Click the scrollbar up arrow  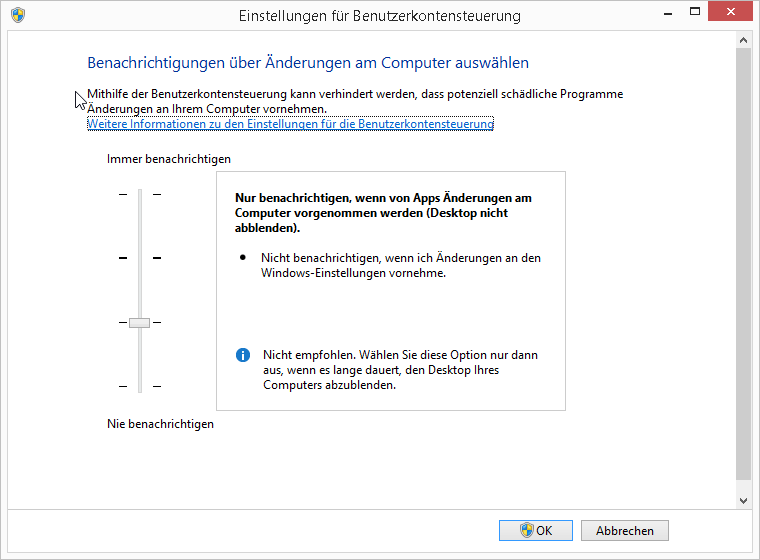coord(743,40)
